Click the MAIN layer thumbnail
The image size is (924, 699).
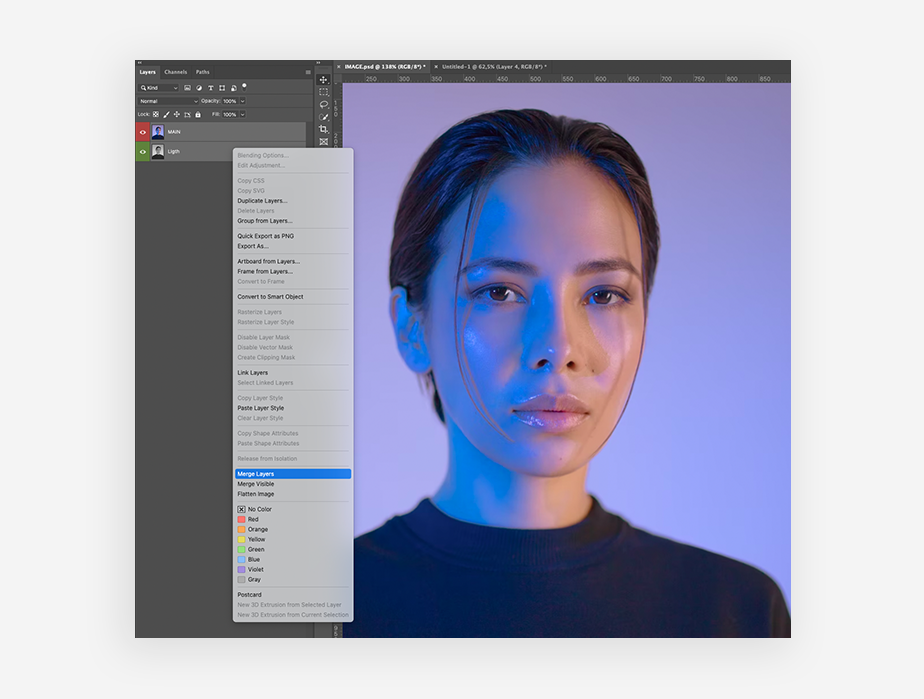coord(158,132)
